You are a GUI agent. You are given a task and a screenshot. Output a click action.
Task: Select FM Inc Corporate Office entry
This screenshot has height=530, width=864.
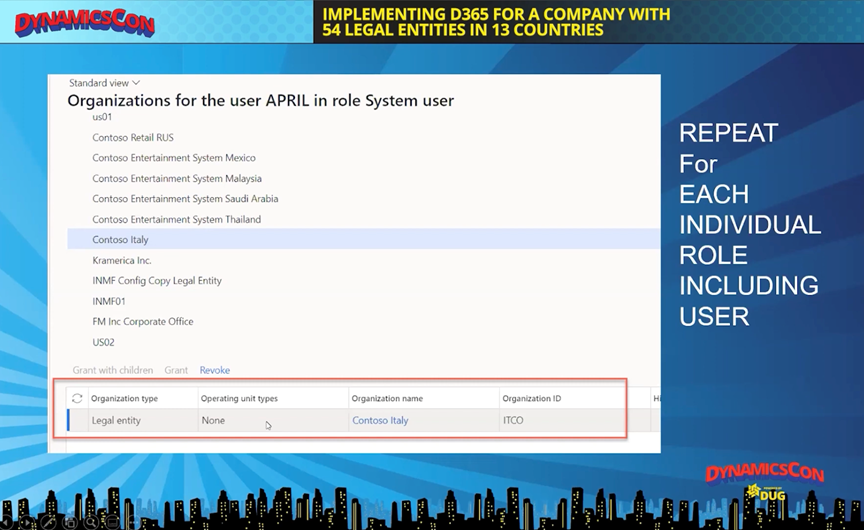coord(142,322)
